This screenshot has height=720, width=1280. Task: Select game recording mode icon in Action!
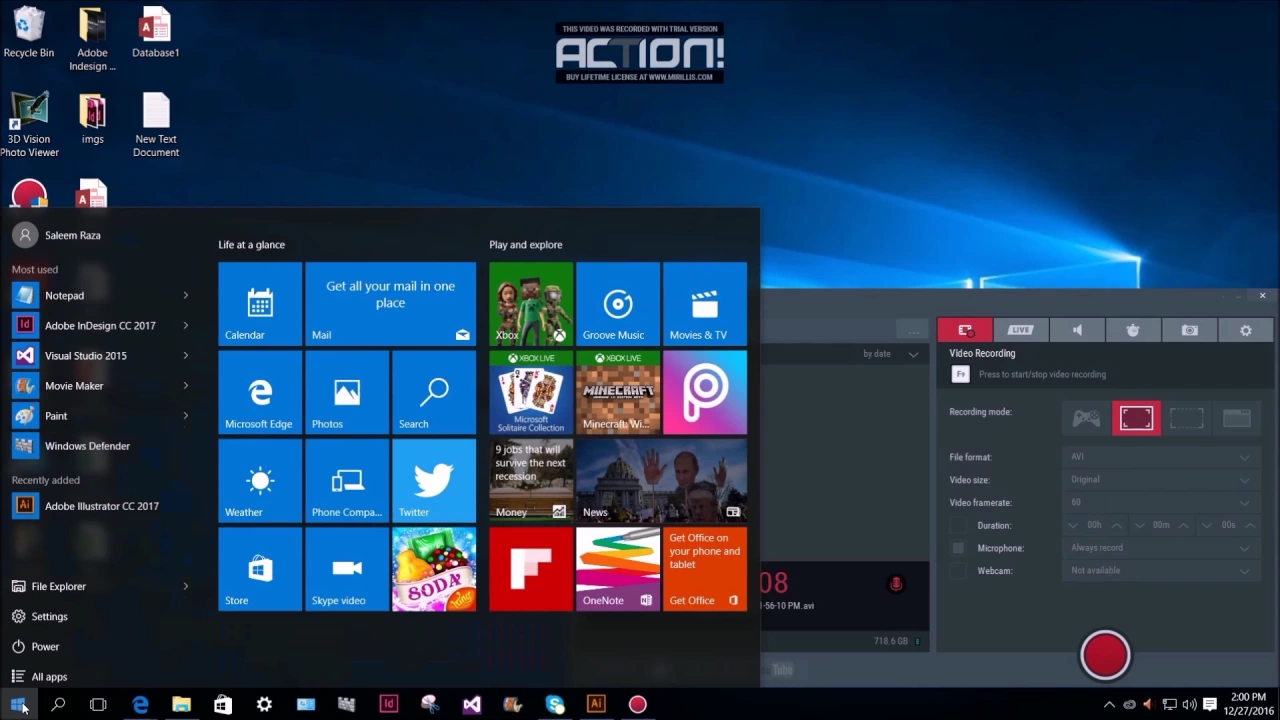pos(1086,418)
